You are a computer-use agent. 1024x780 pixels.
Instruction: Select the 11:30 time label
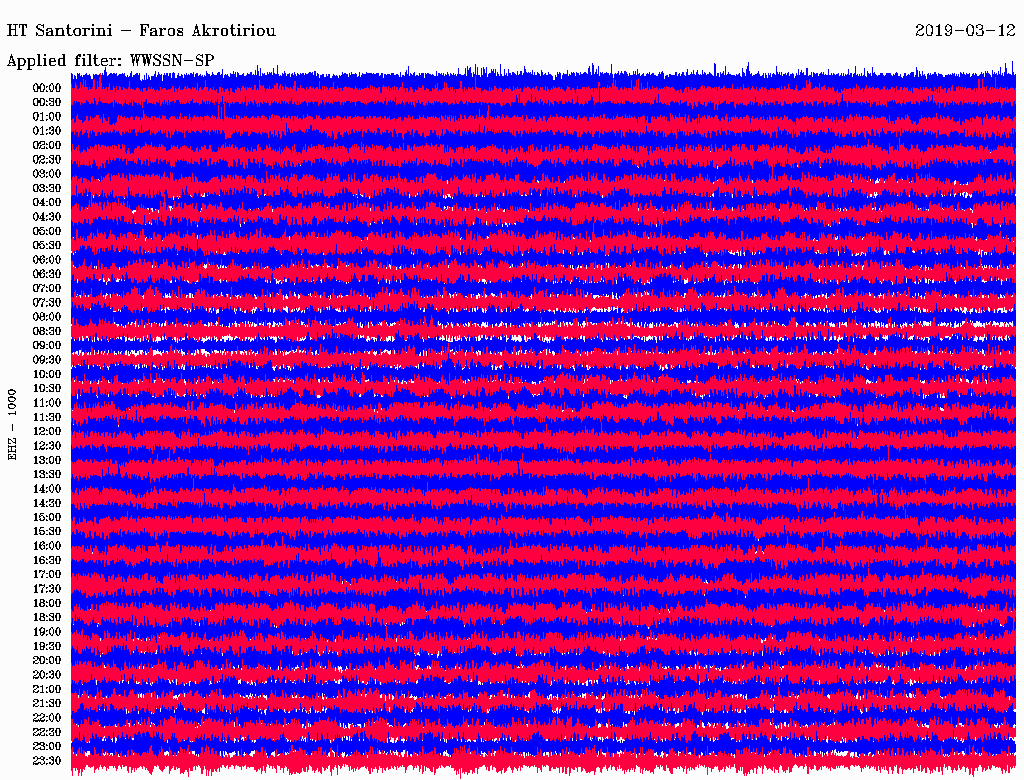click(x=47, y=417)
